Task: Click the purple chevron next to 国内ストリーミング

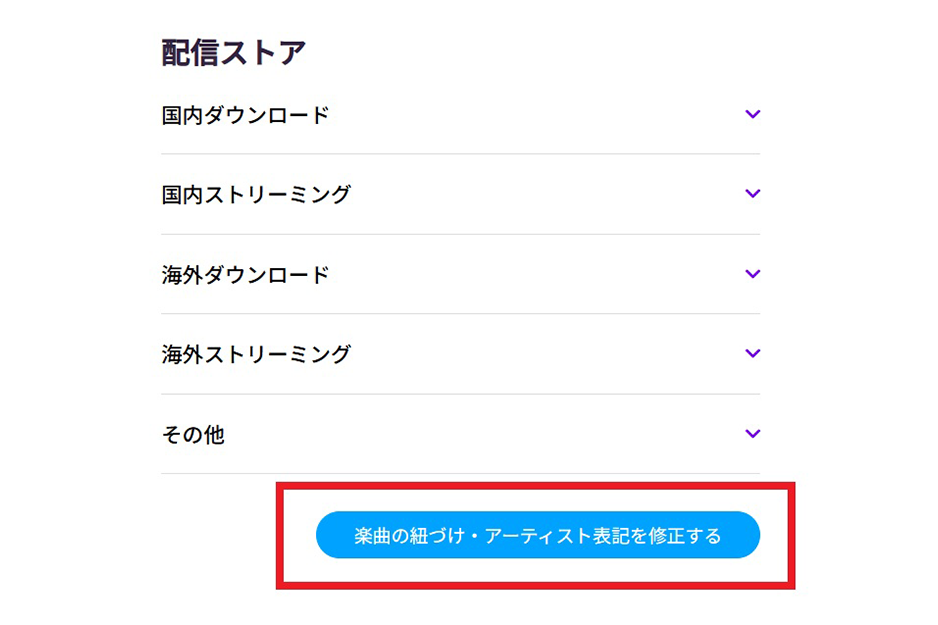Action: click(x=753, y=193)
